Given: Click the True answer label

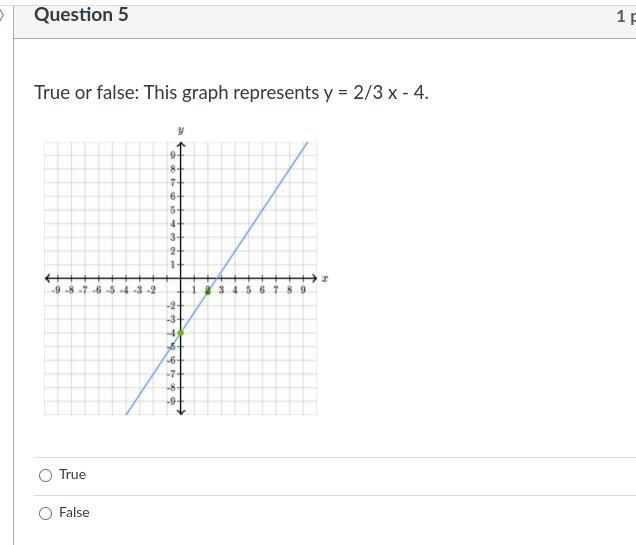Looking at the screenshot, I should [73, 474].
